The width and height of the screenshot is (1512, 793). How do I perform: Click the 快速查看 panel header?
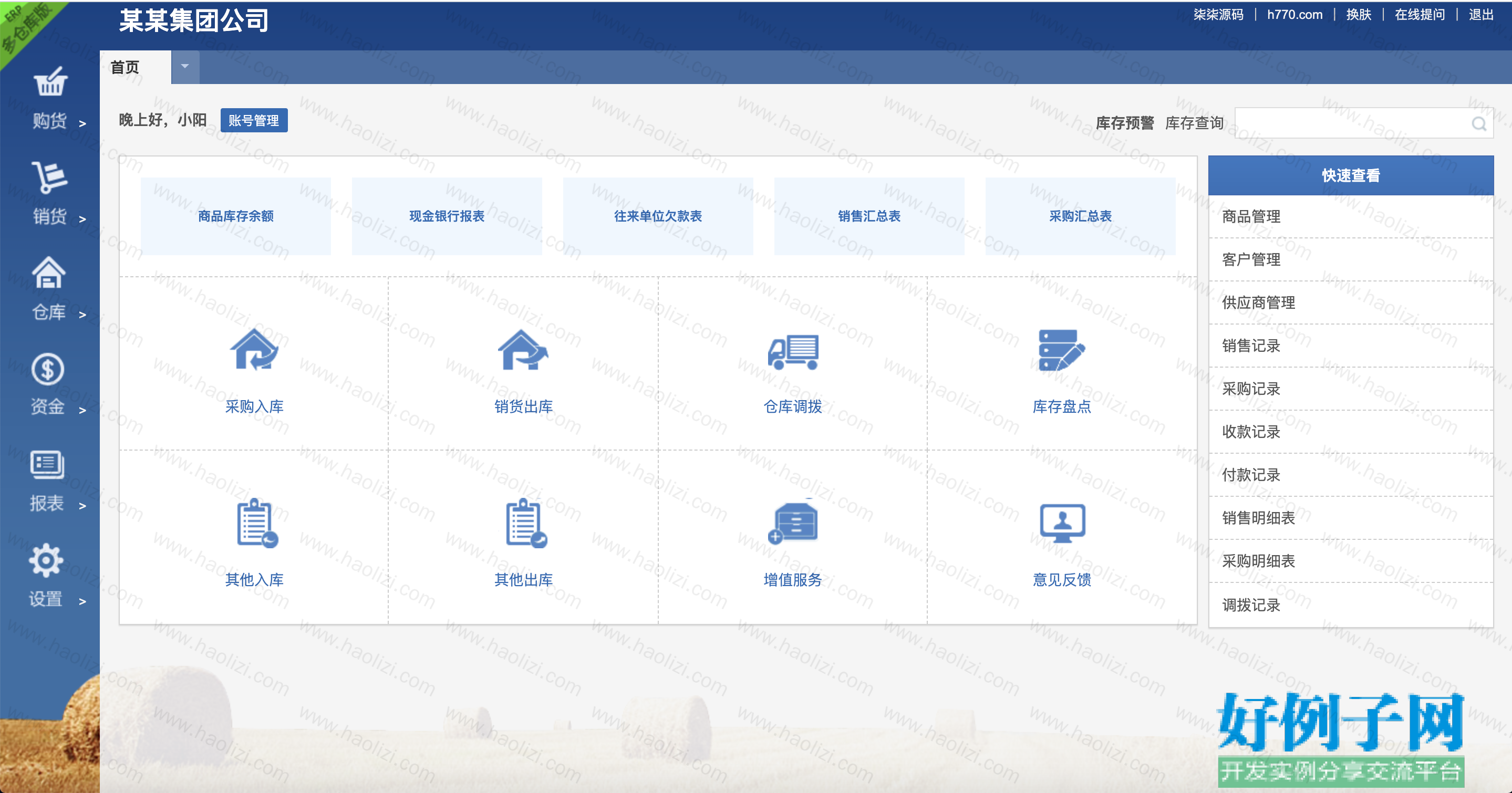tap(1351, 175)
